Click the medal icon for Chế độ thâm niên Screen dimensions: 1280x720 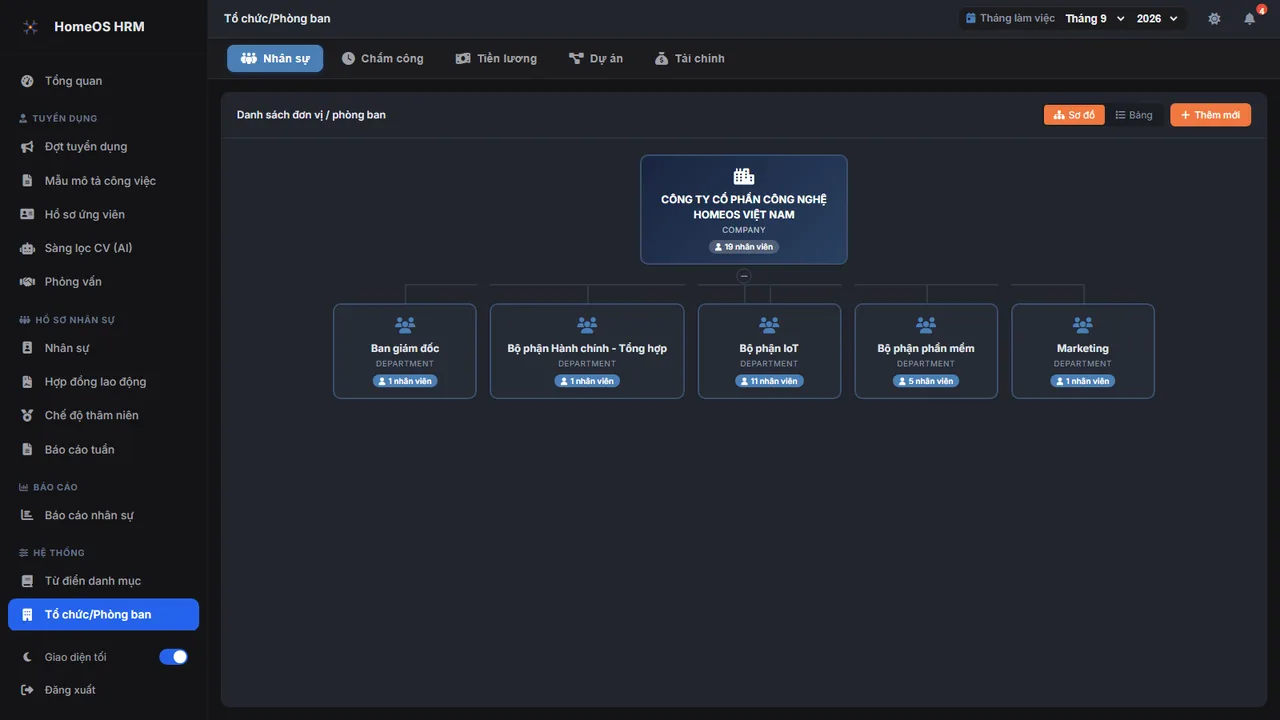(x=27, y=415)
